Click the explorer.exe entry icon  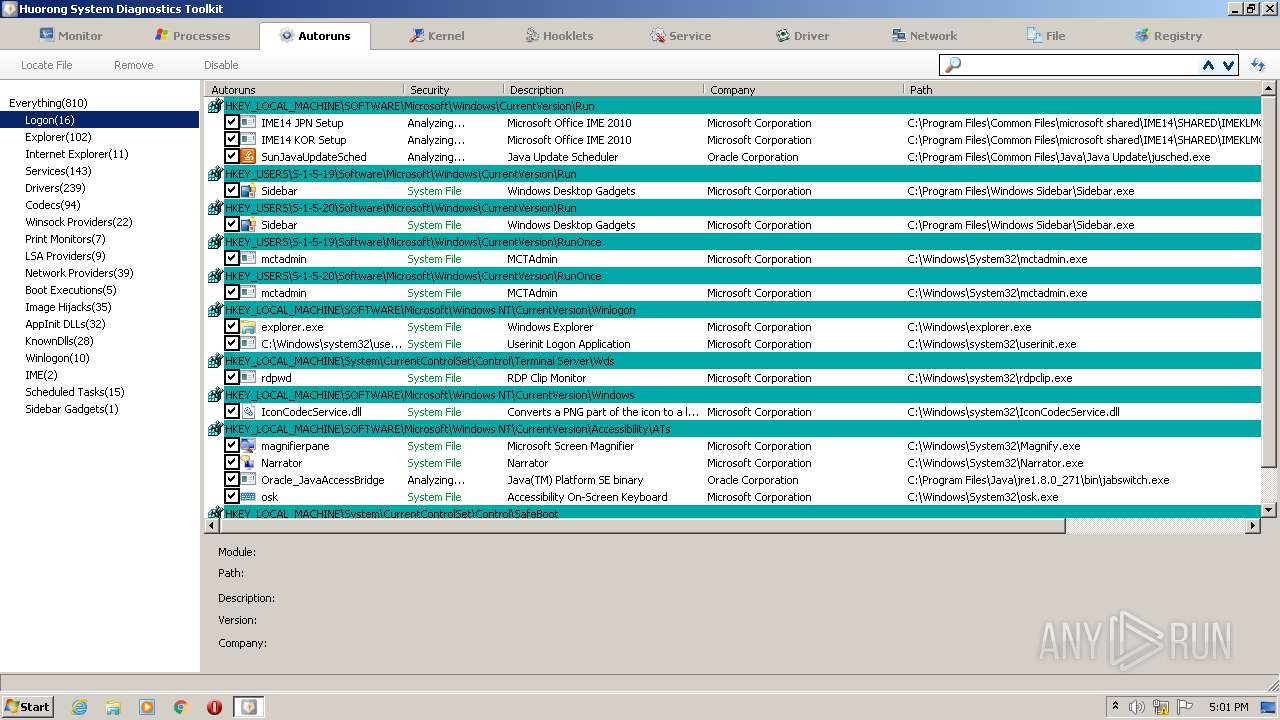click(x=249, y=327)
